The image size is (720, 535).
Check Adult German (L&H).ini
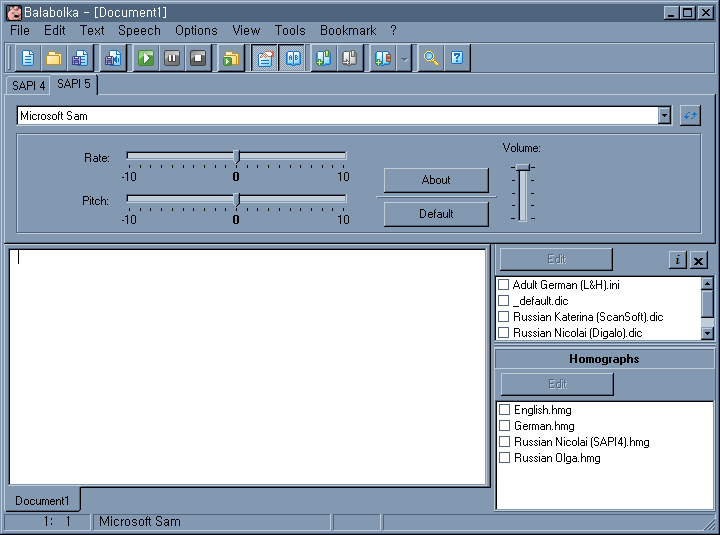coord(504,285)
